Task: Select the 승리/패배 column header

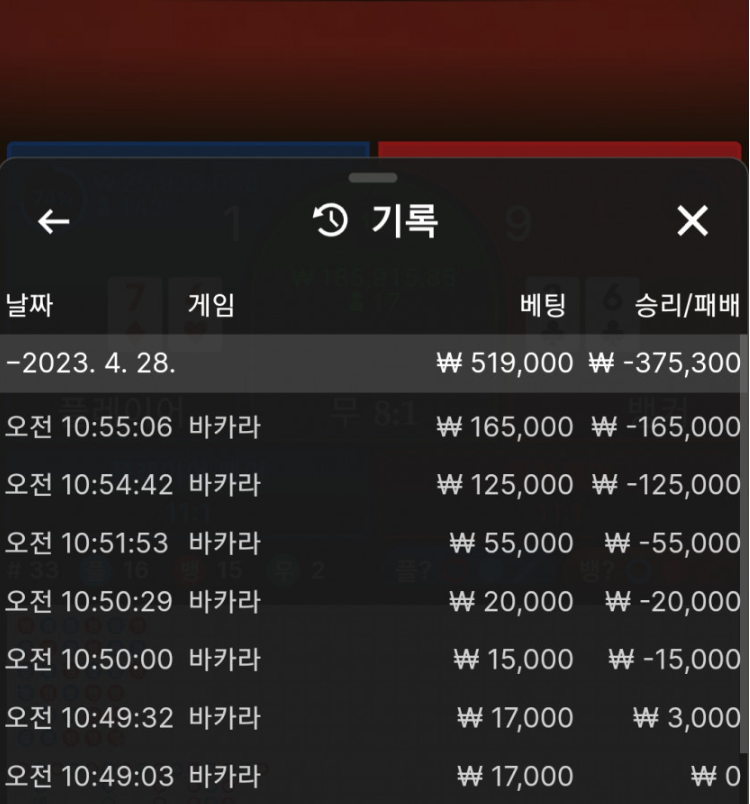Action: click(x=687, y=306)
